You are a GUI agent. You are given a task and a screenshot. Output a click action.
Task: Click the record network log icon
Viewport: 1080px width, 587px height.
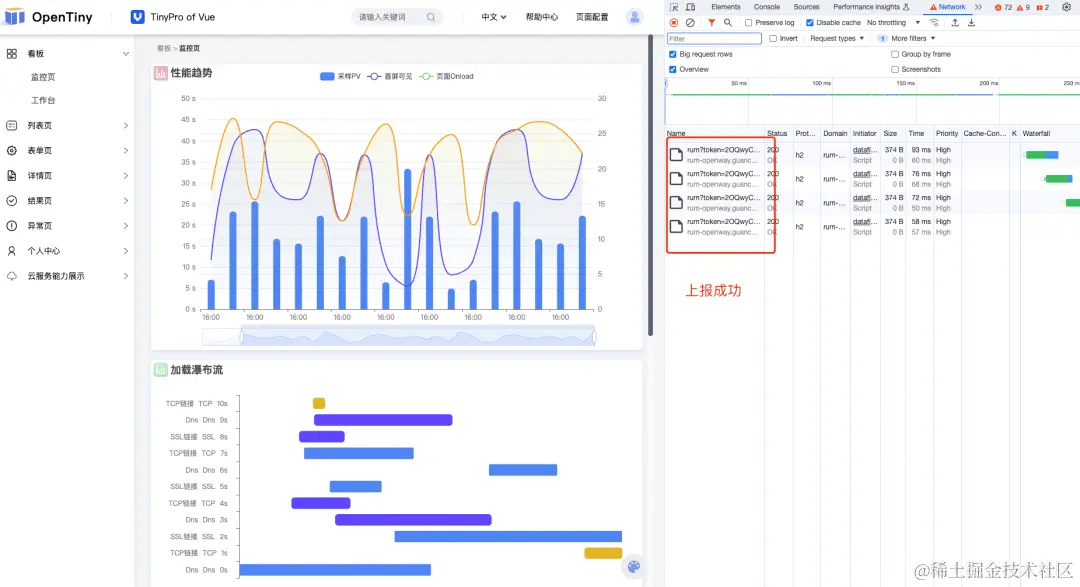coord(674,23)
